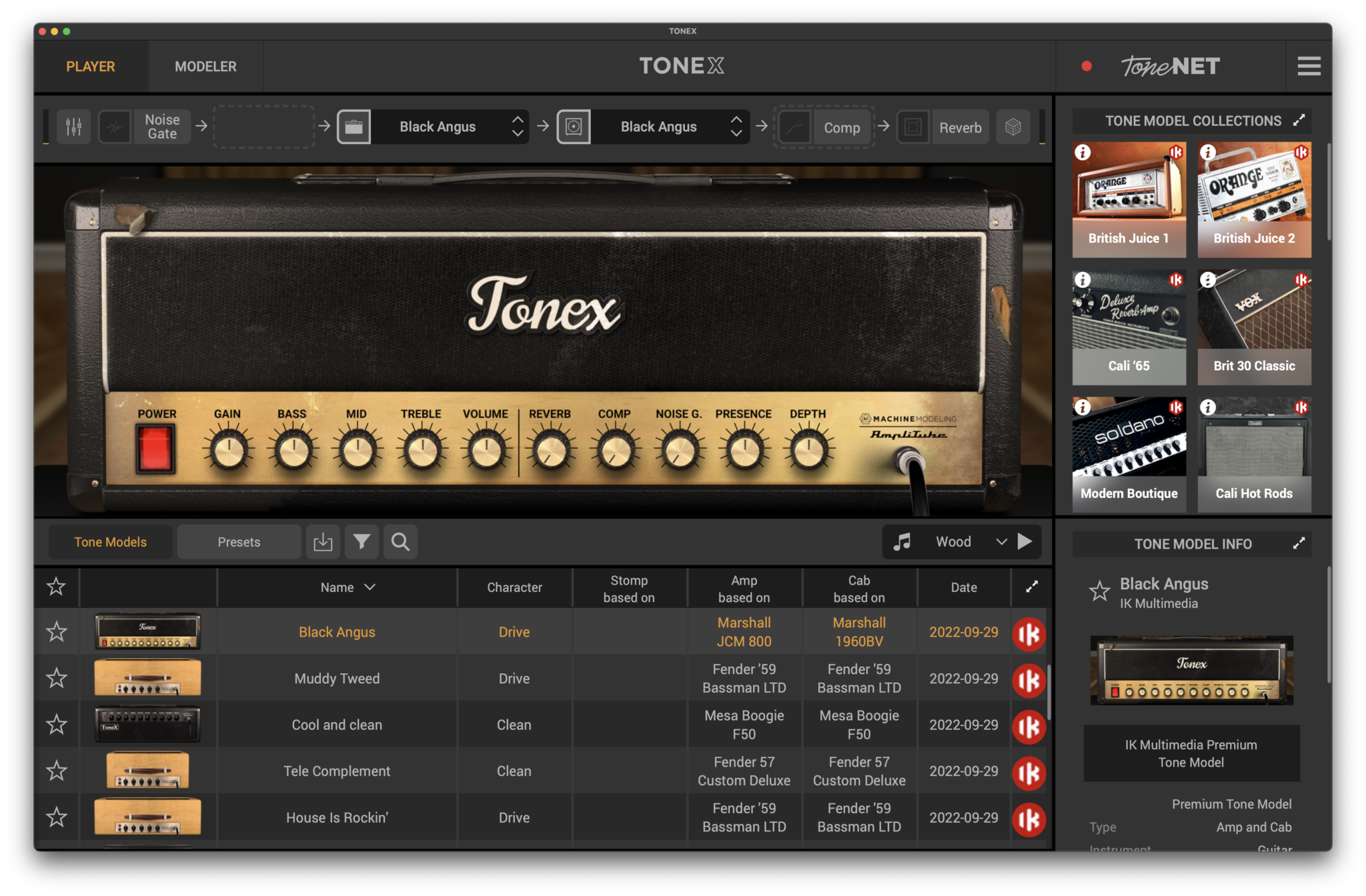1366x896 pixels.
Task: Open the Black Angus cab model dropdown
Action: tap(736, 127)
